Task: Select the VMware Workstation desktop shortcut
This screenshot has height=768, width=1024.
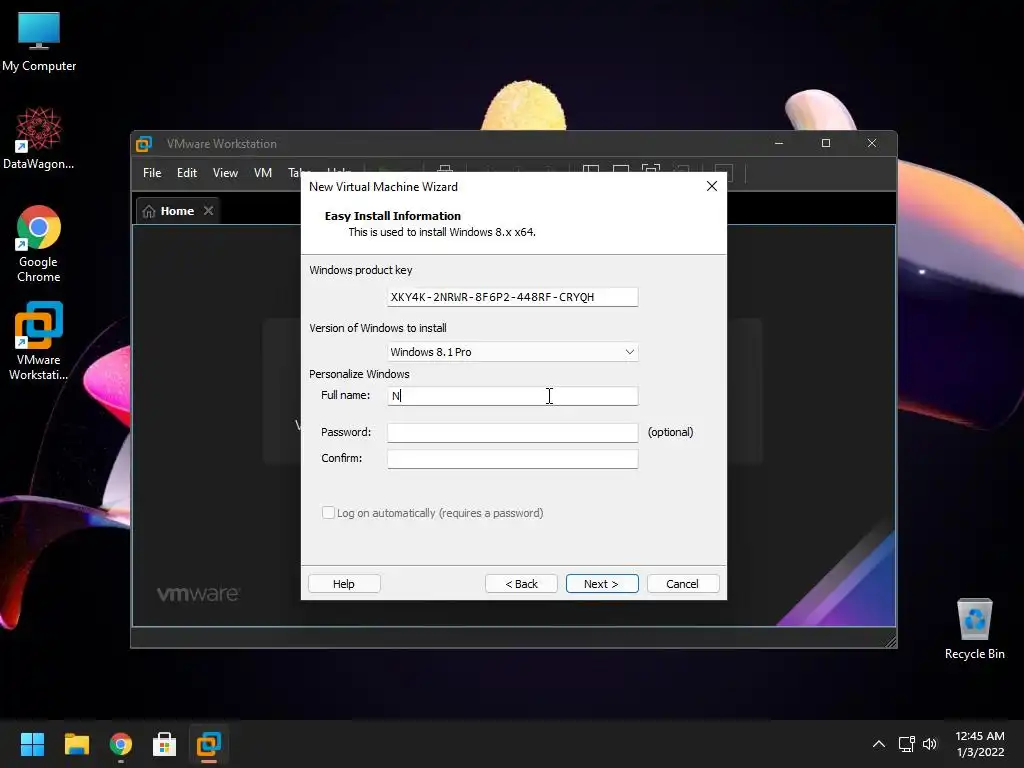Action: click(x=39, y=340)
